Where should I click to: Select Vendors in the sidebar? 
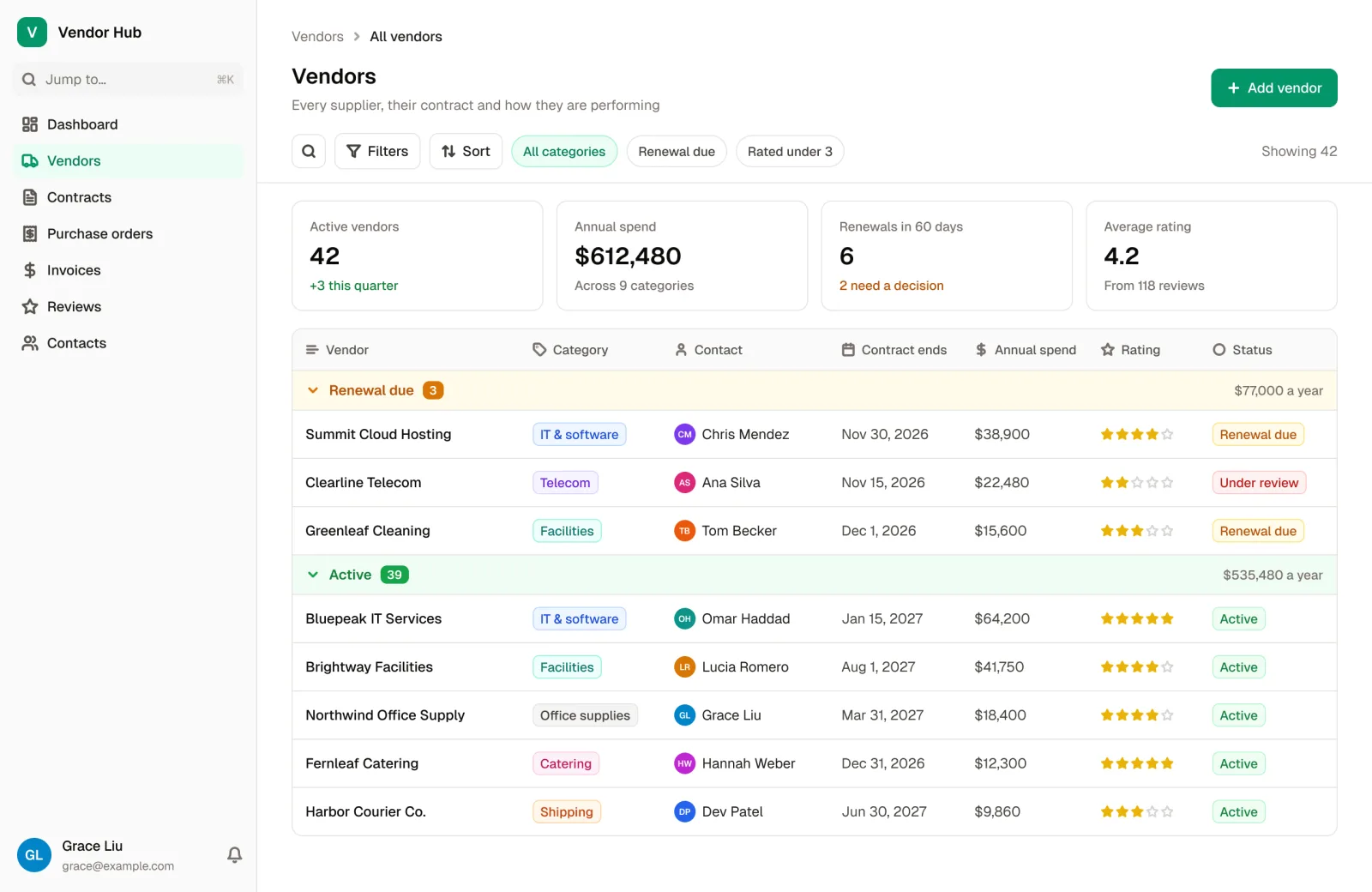coord(129,161)
